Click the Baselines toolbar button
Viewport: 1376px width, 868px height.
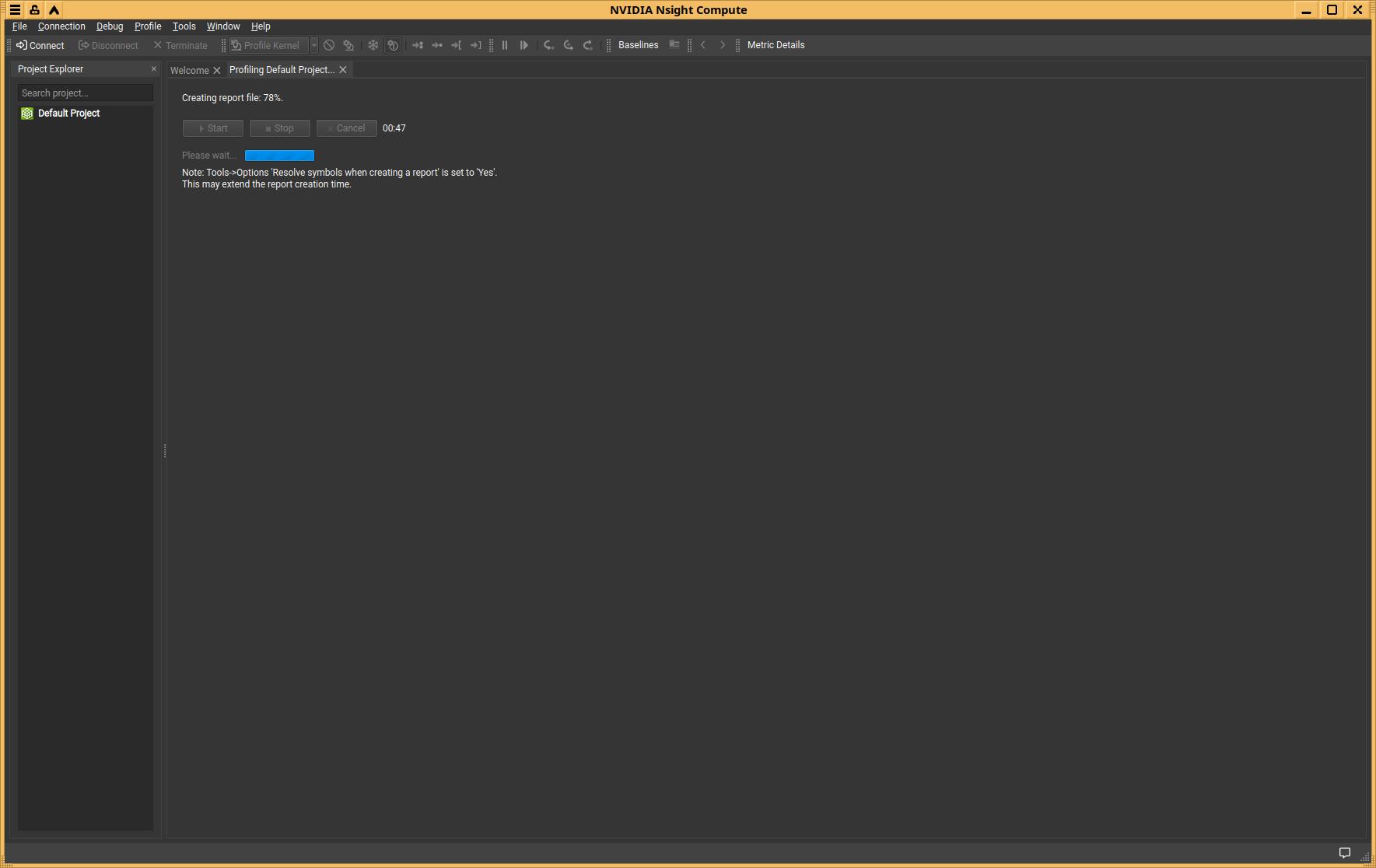pyautogui.click(x=639, y=45)
